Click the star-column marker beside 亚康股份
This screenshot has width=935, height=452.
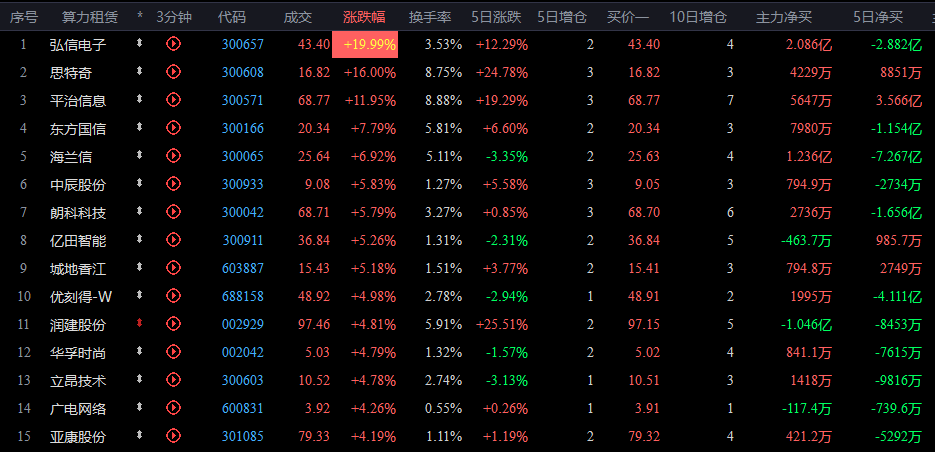(x=140, y=435)
